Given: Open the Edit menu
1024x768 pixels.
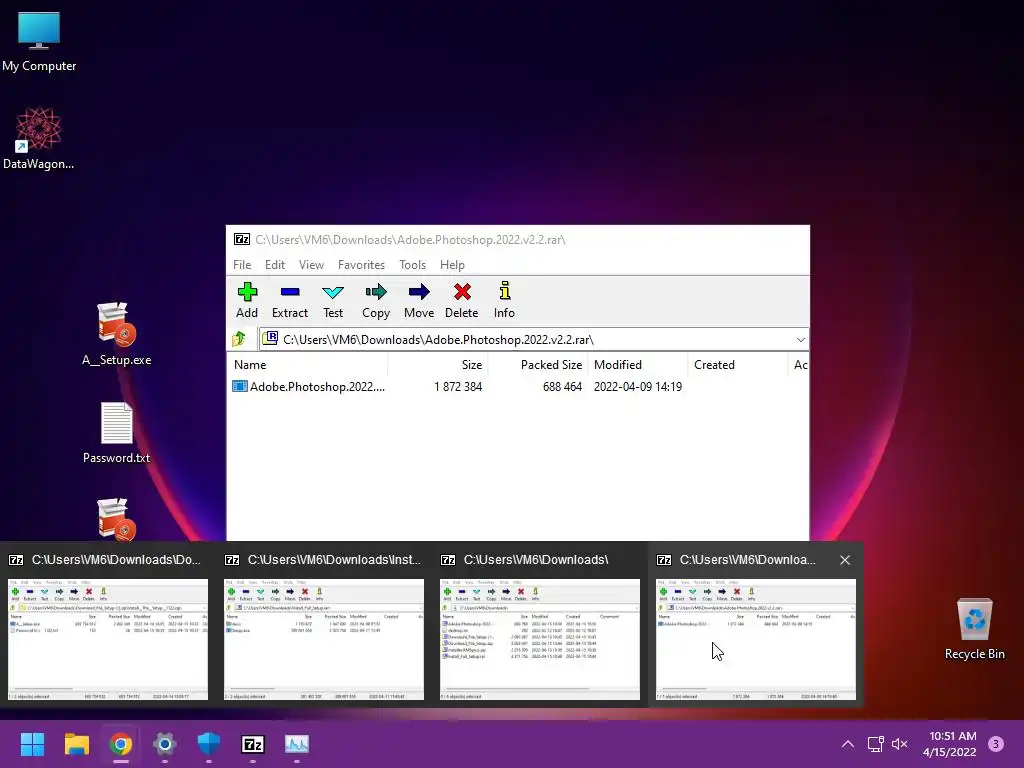Looking at the screenshot, I should (274, 264).
